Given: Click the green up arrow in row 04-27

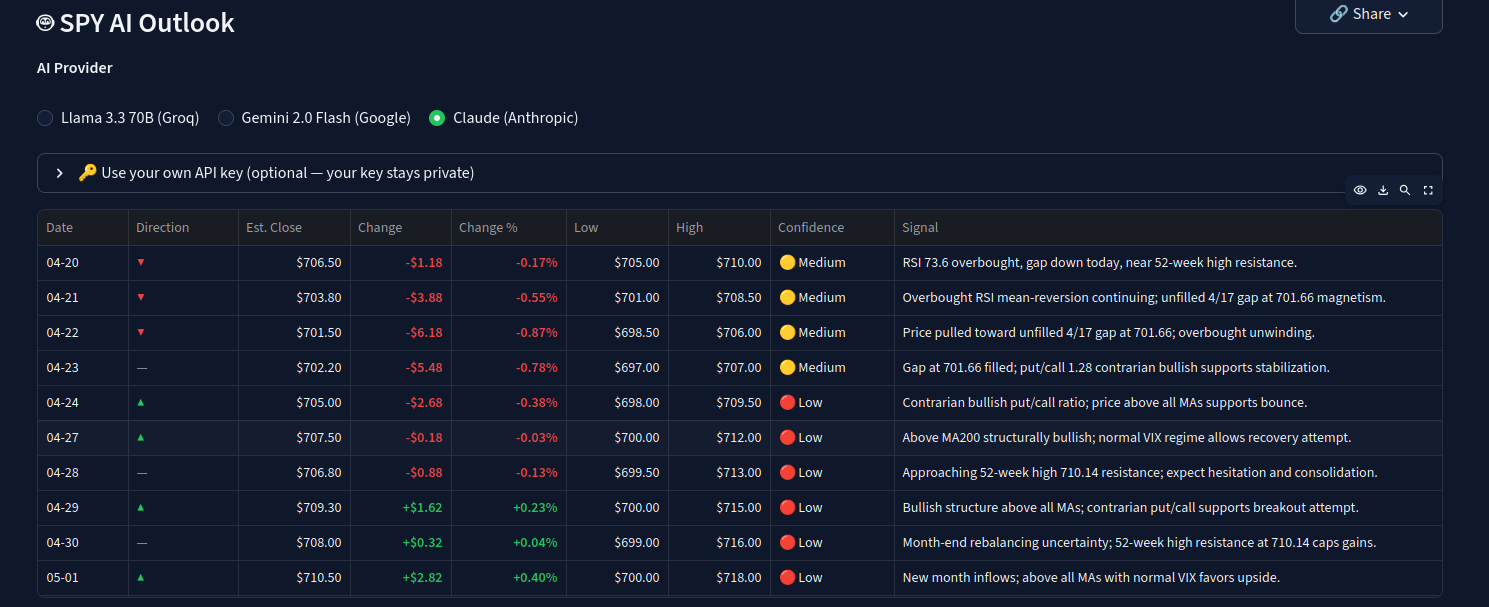Looking at the screenshot, I should coord(141,437).
